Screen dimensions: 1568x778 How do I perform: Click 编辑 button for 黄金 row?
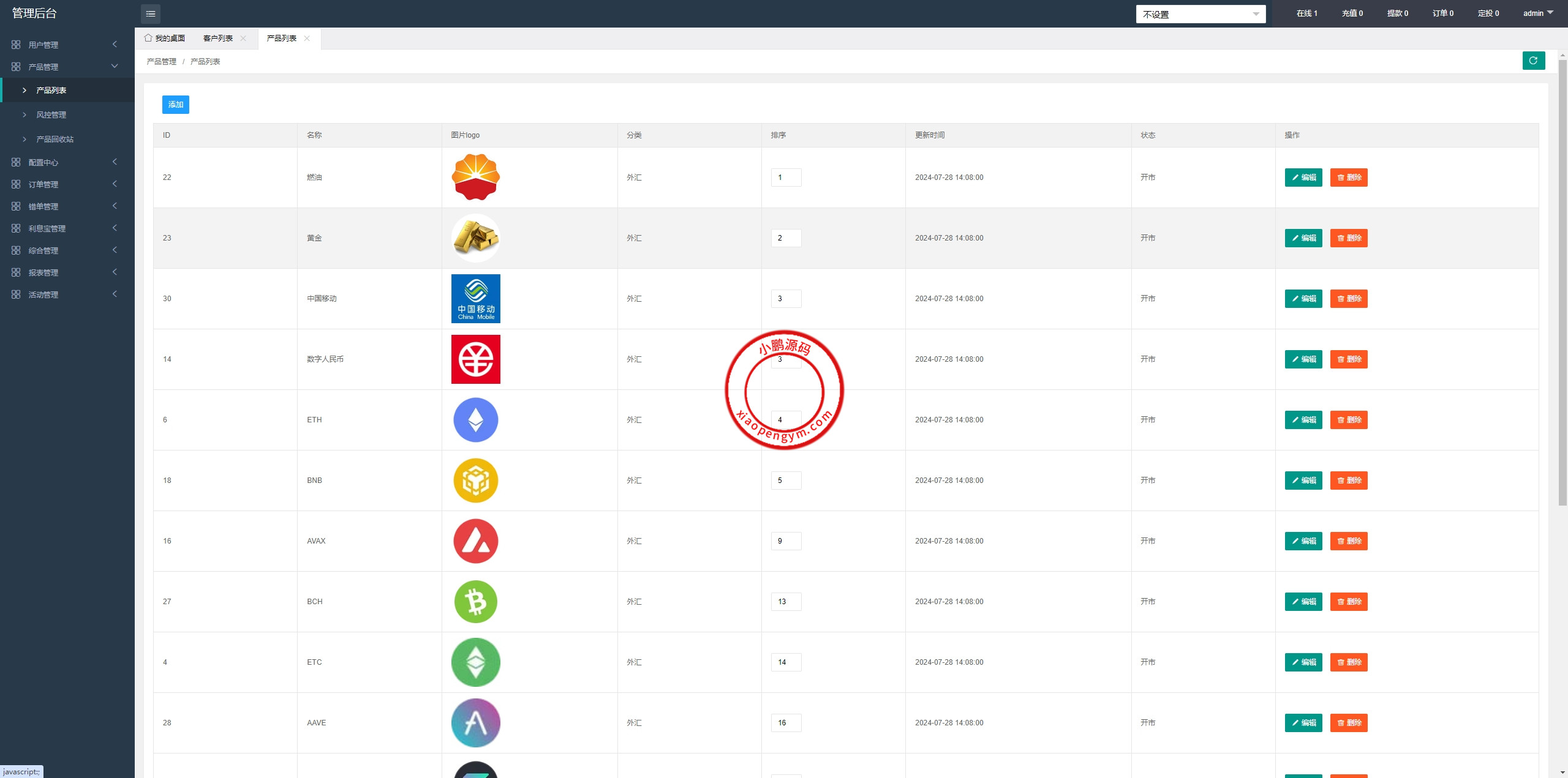coord(1303,238)
